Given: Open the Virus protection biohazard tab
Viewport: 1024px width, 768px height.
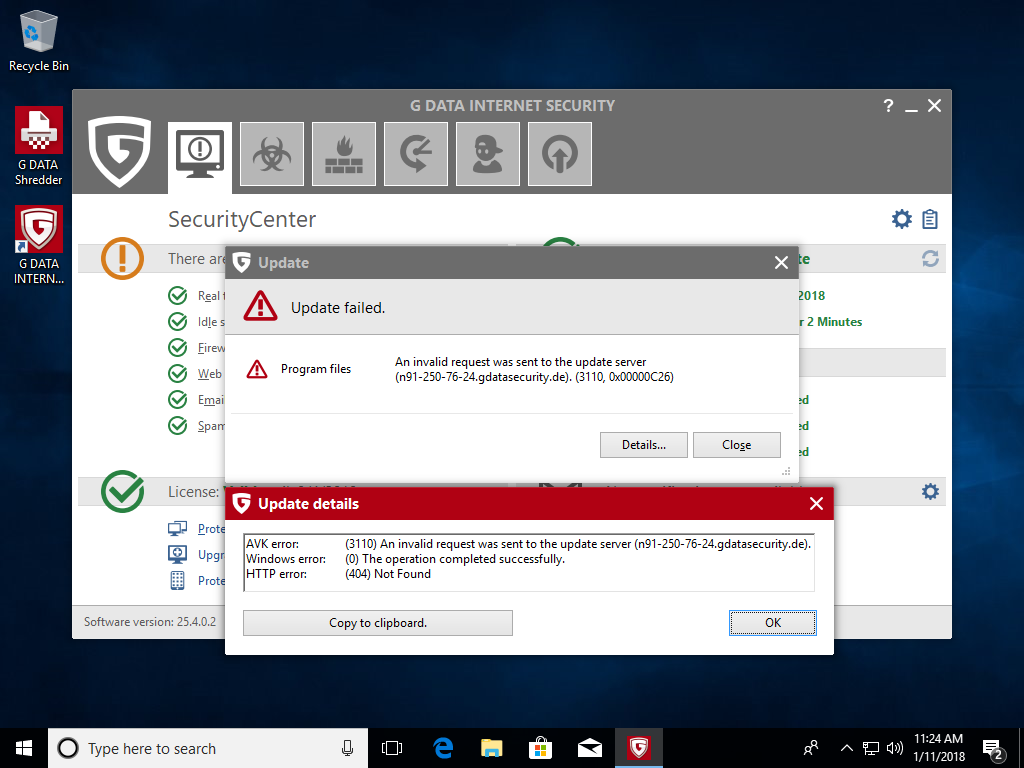Looking at the screenshot, I should tap(272, 154).
